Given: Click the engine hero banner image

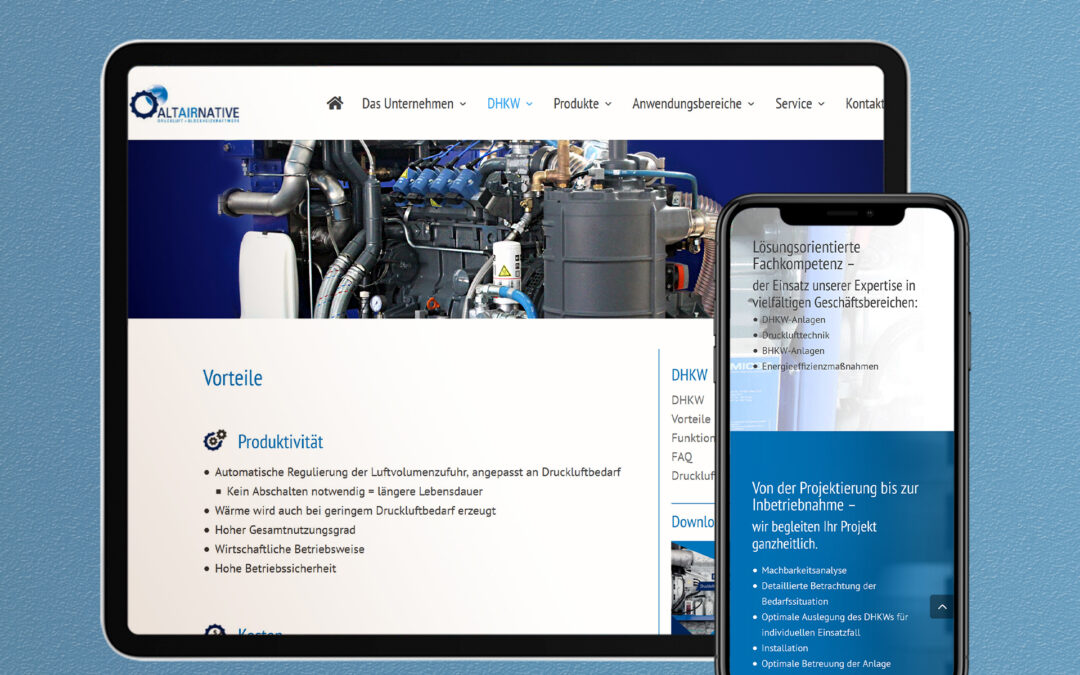Looking at the screenshot, I should pos(420,229).
